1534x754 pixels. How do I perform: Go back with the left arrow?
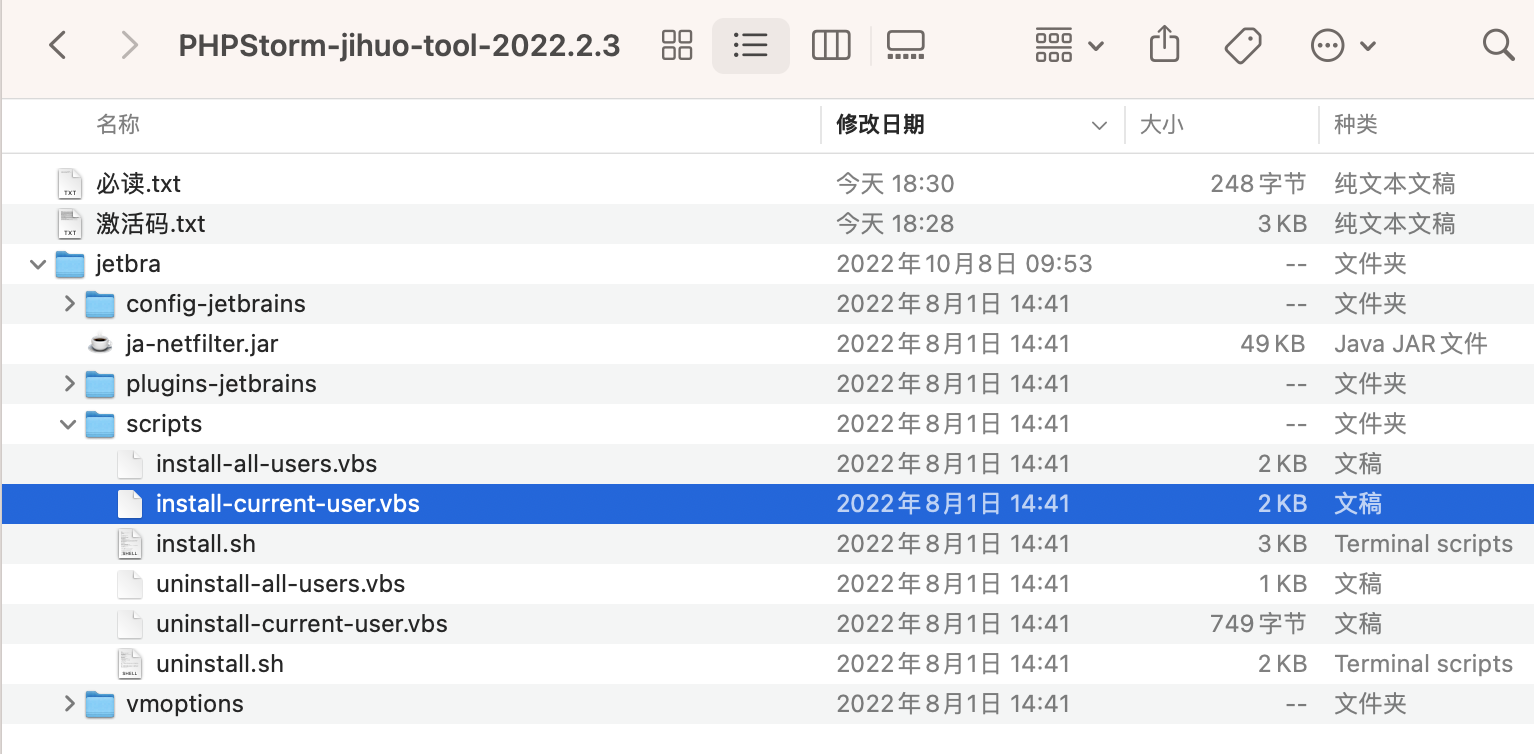58,45
